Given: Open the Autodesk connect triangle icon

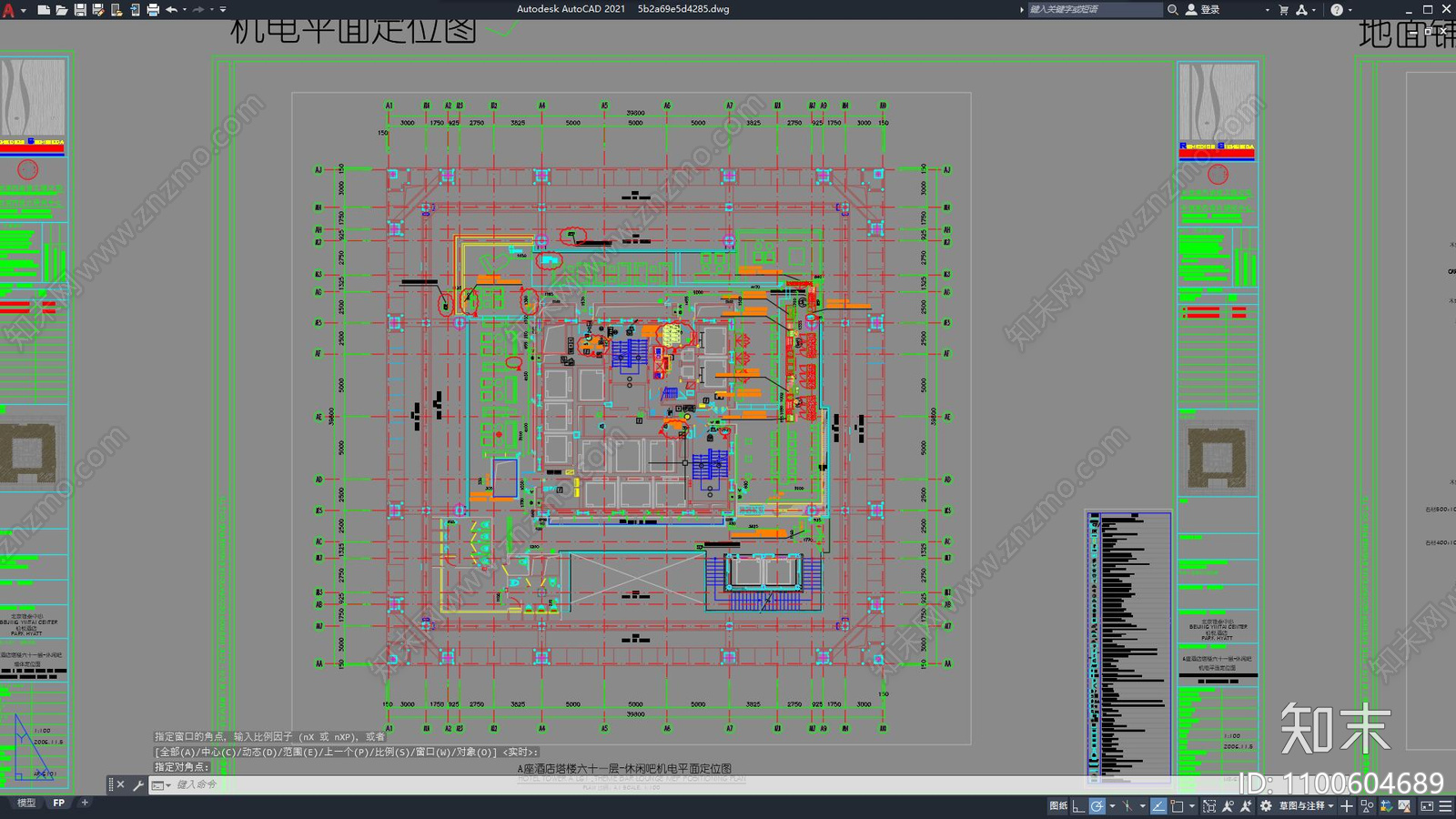Looking at the screenshot, I should click(1301, 9).
